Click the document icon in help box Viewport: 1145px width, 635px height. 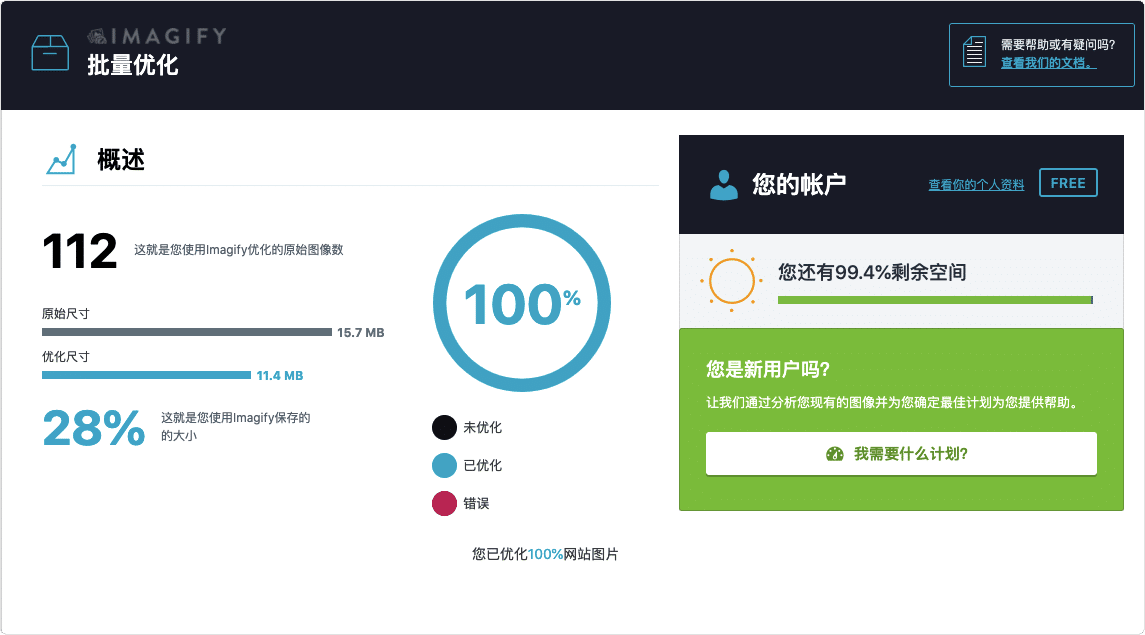(974, 52)
